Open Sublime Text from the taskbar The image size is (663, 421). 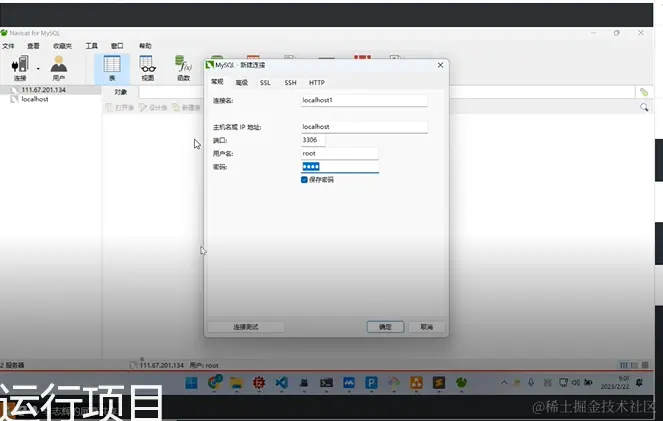point(438,383)
